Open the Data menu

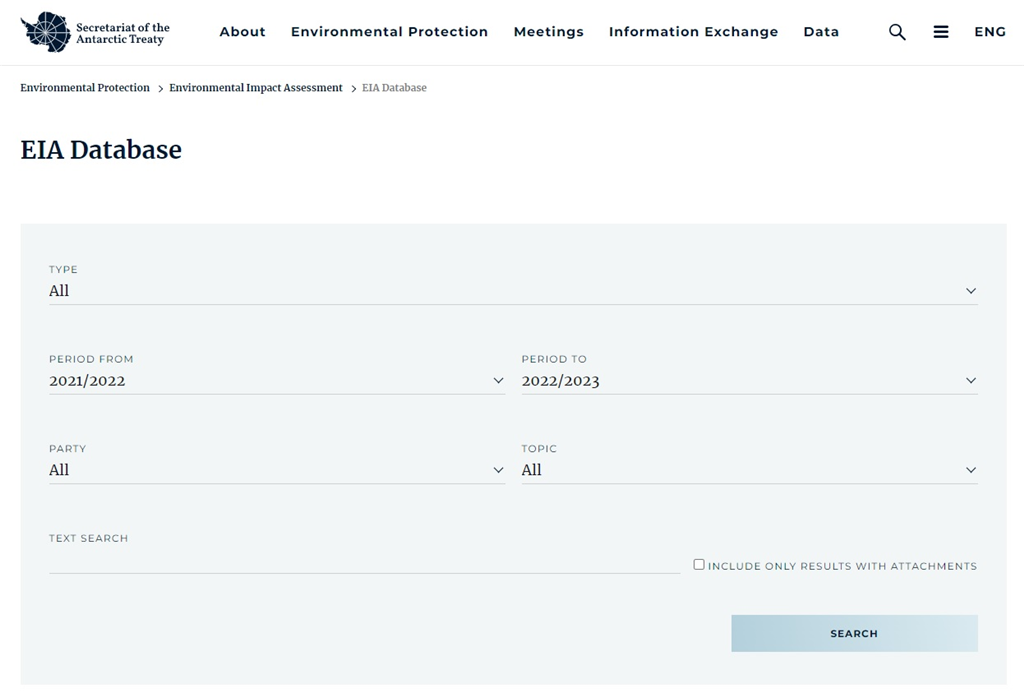(x=821, y=32)
